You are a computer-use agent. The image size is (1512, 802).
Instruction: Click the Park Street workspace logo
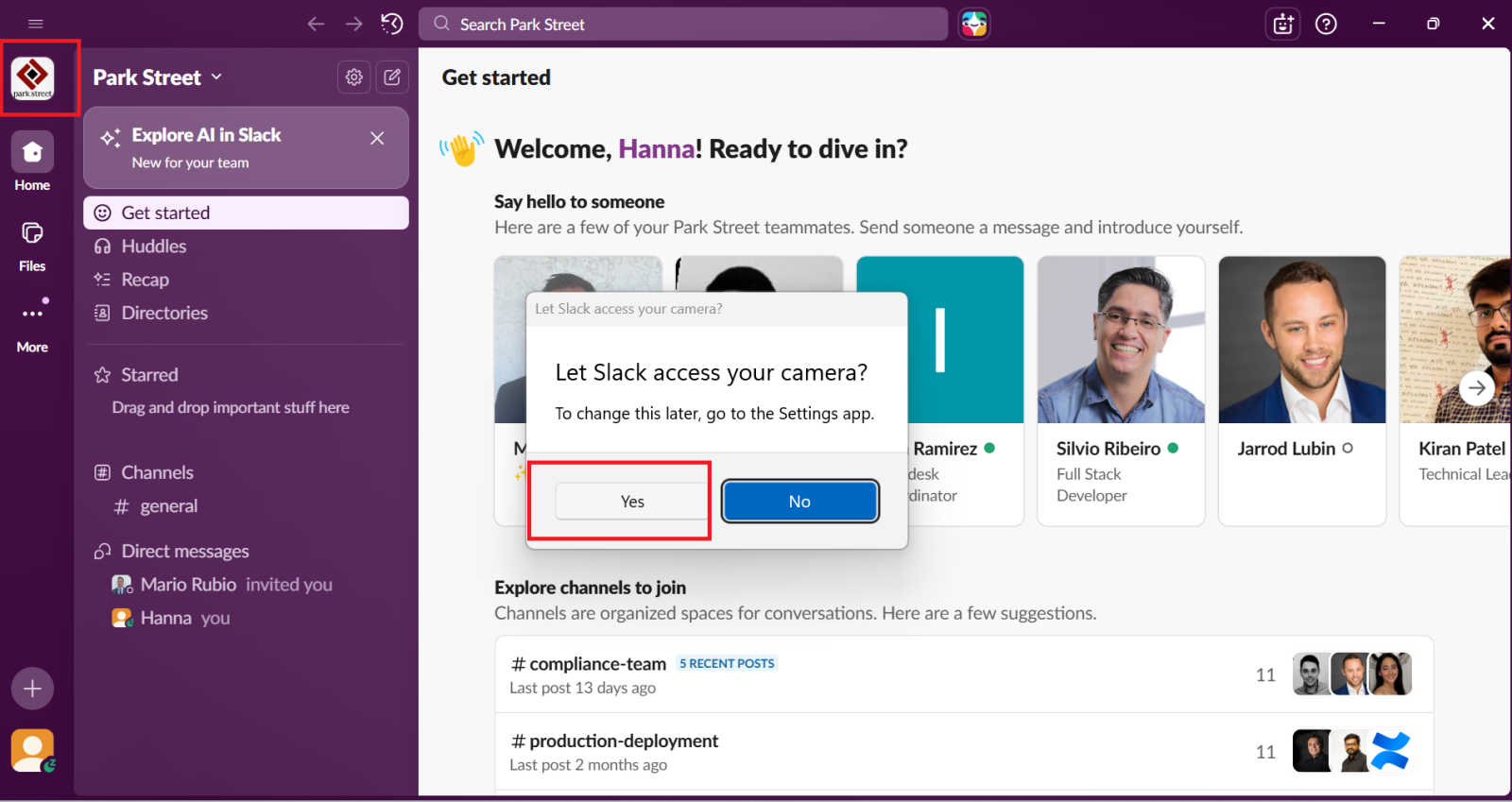[x=33, y=77]
